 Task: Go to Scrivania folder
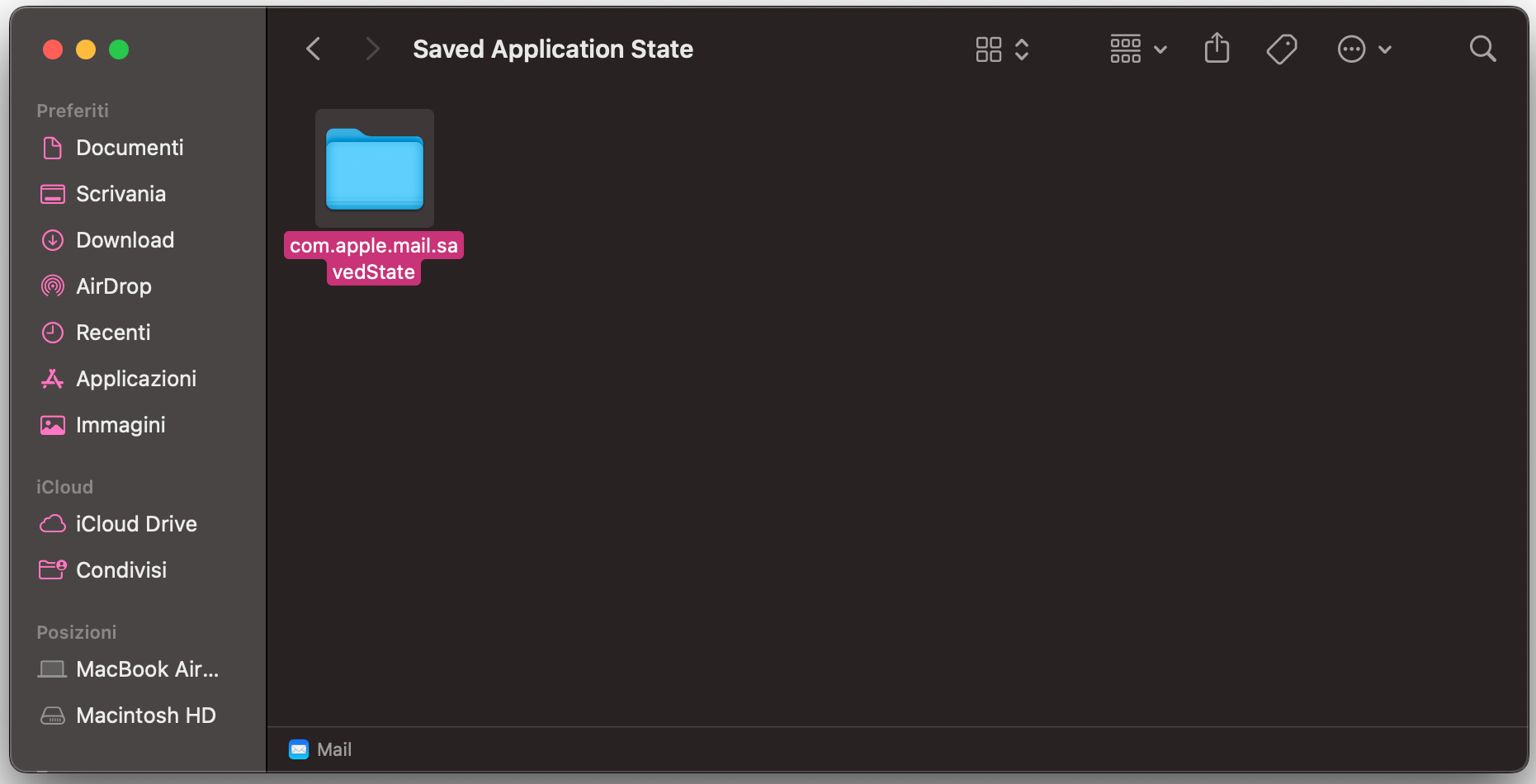point(121,194)
